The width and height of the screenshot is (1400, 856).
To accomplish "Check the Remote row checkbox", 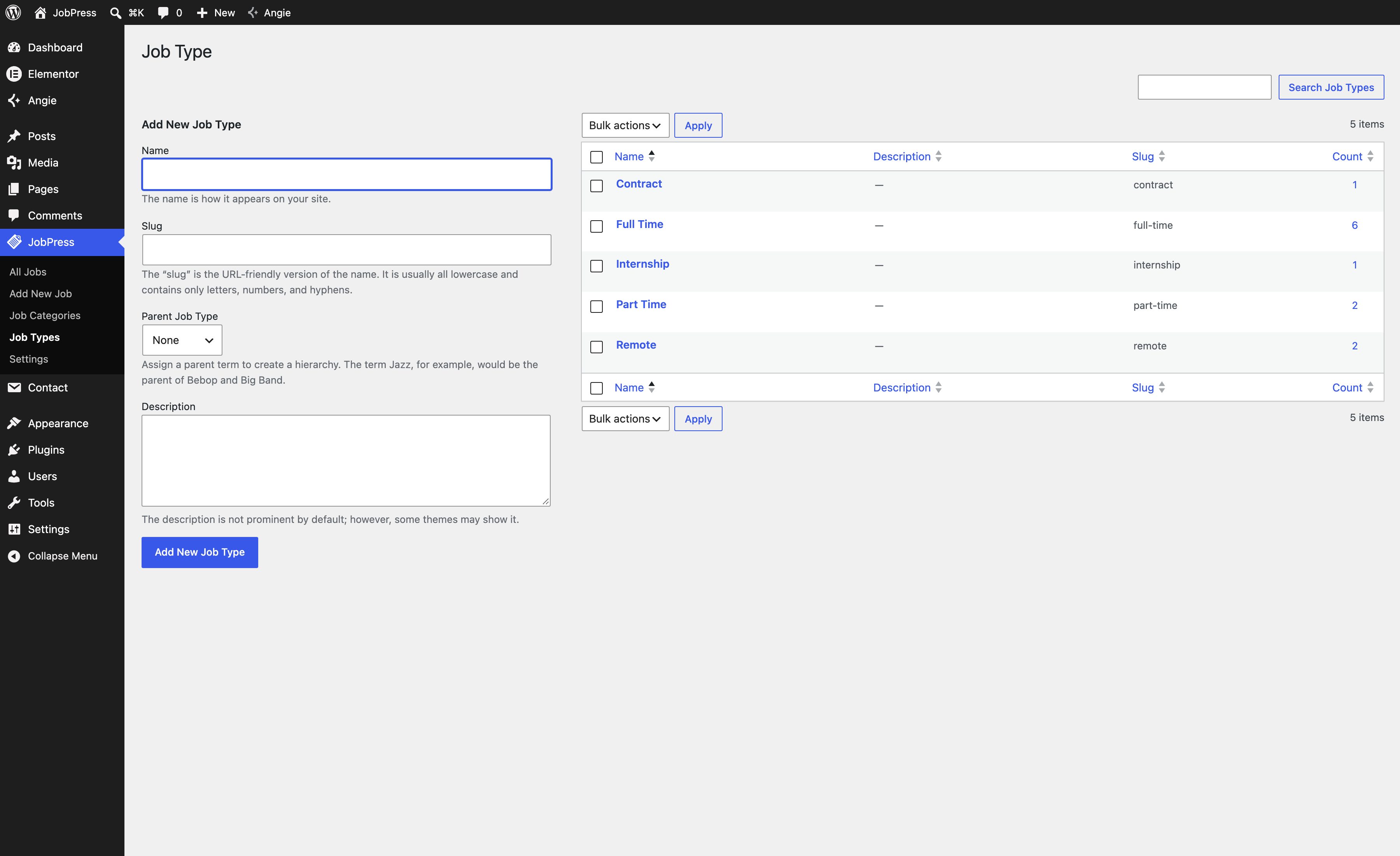I will click(x=597, y=347).
